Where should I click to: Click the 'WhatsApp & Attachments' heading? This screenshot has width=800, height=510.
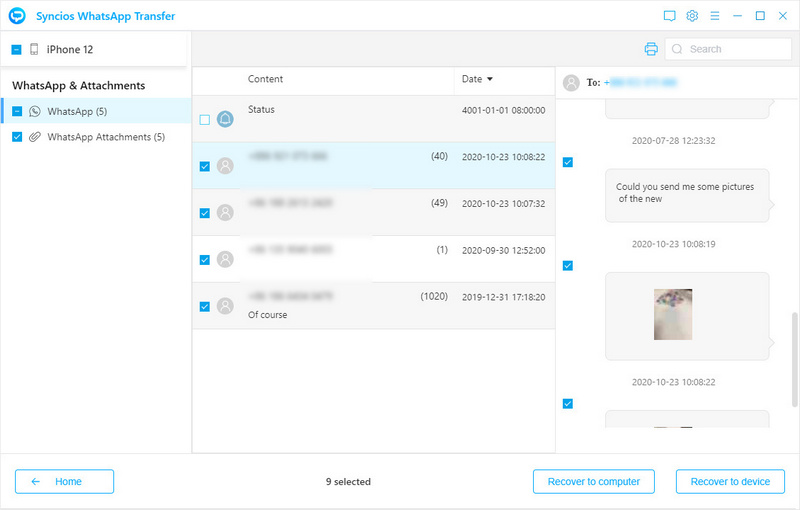79,85
